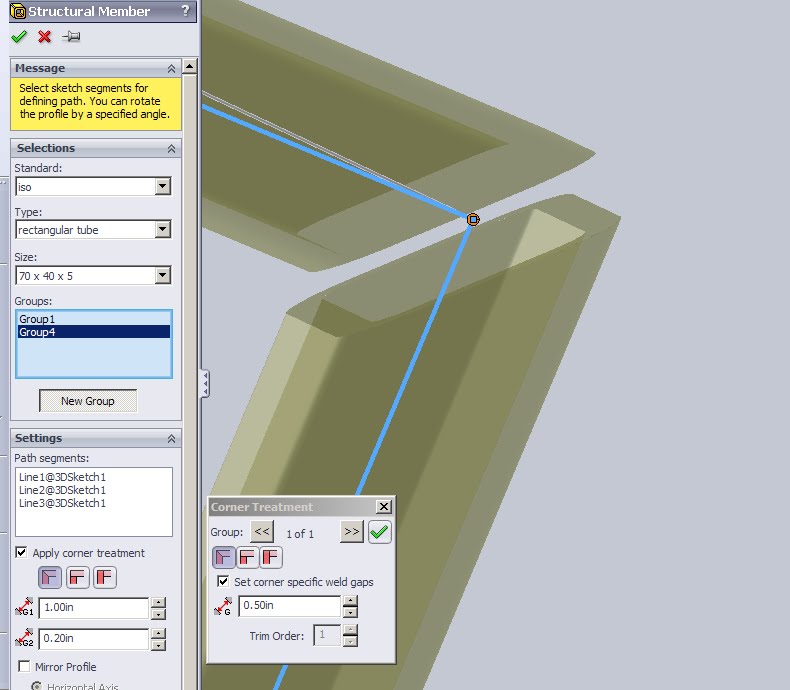Edit the G1 gap field 1.00in
The image size is (790, 690).
click(94, 608)
